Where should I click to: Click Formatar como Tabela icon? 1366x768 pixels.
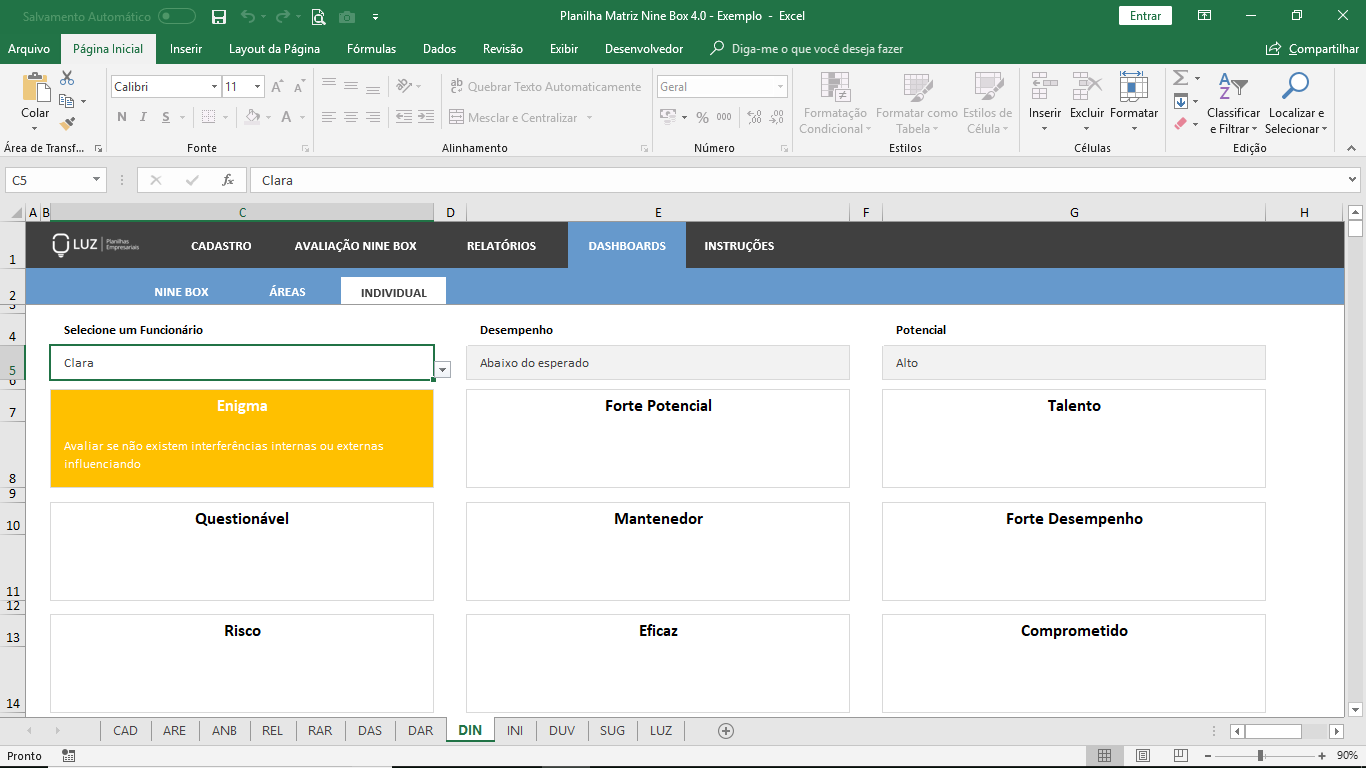coord(918,87)
